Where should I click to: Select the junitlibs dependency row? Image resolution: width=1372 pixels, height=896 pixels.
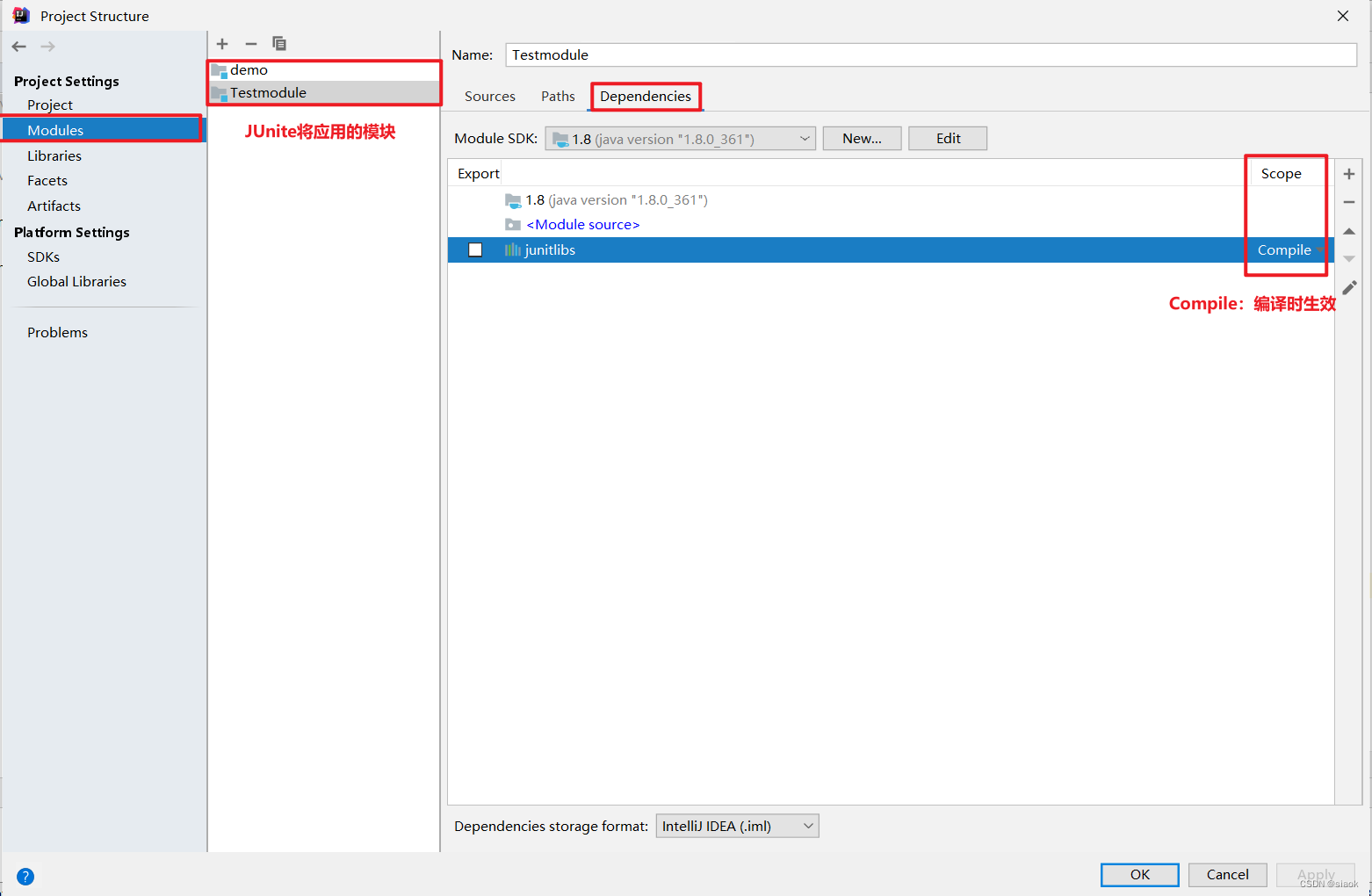tap(891, 250)
